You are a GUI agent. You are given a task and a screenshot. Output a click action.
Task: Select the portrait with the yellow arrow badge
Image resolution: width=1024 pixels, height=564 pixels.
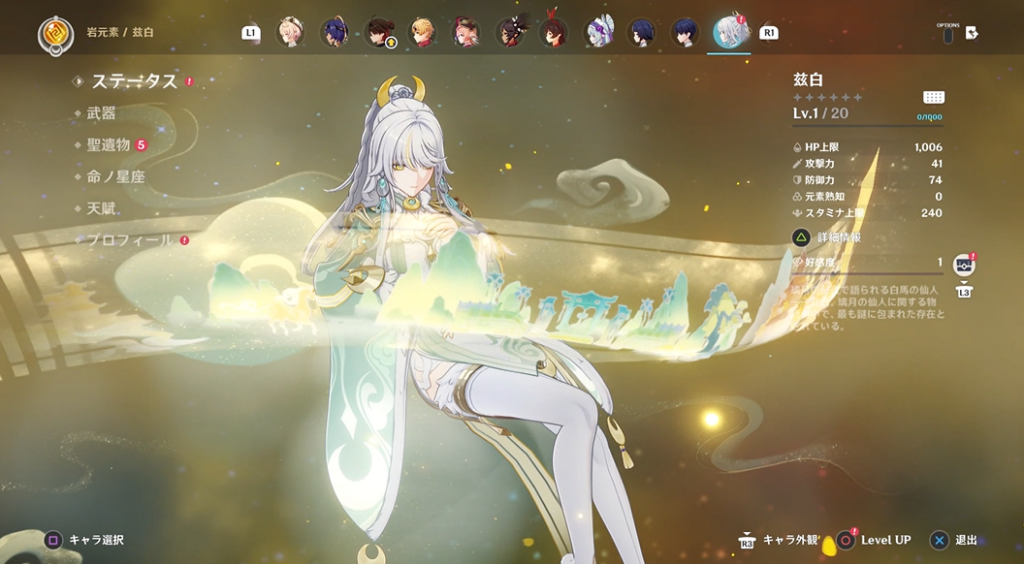pos(379,33)
